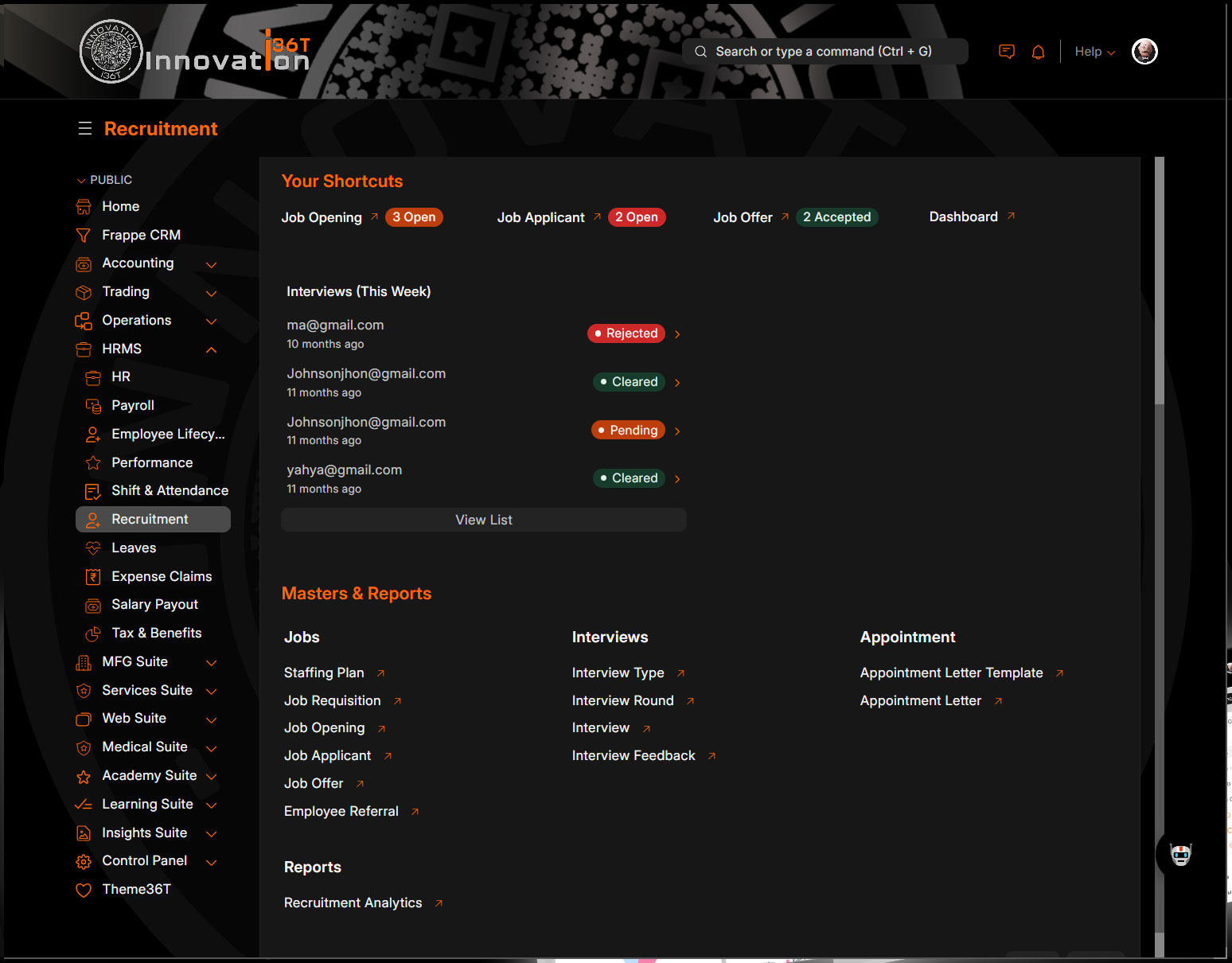This screenshot has width=1232, height=963.
Task: Open the Job Opening shortcut
Action: tap(322, 217)
